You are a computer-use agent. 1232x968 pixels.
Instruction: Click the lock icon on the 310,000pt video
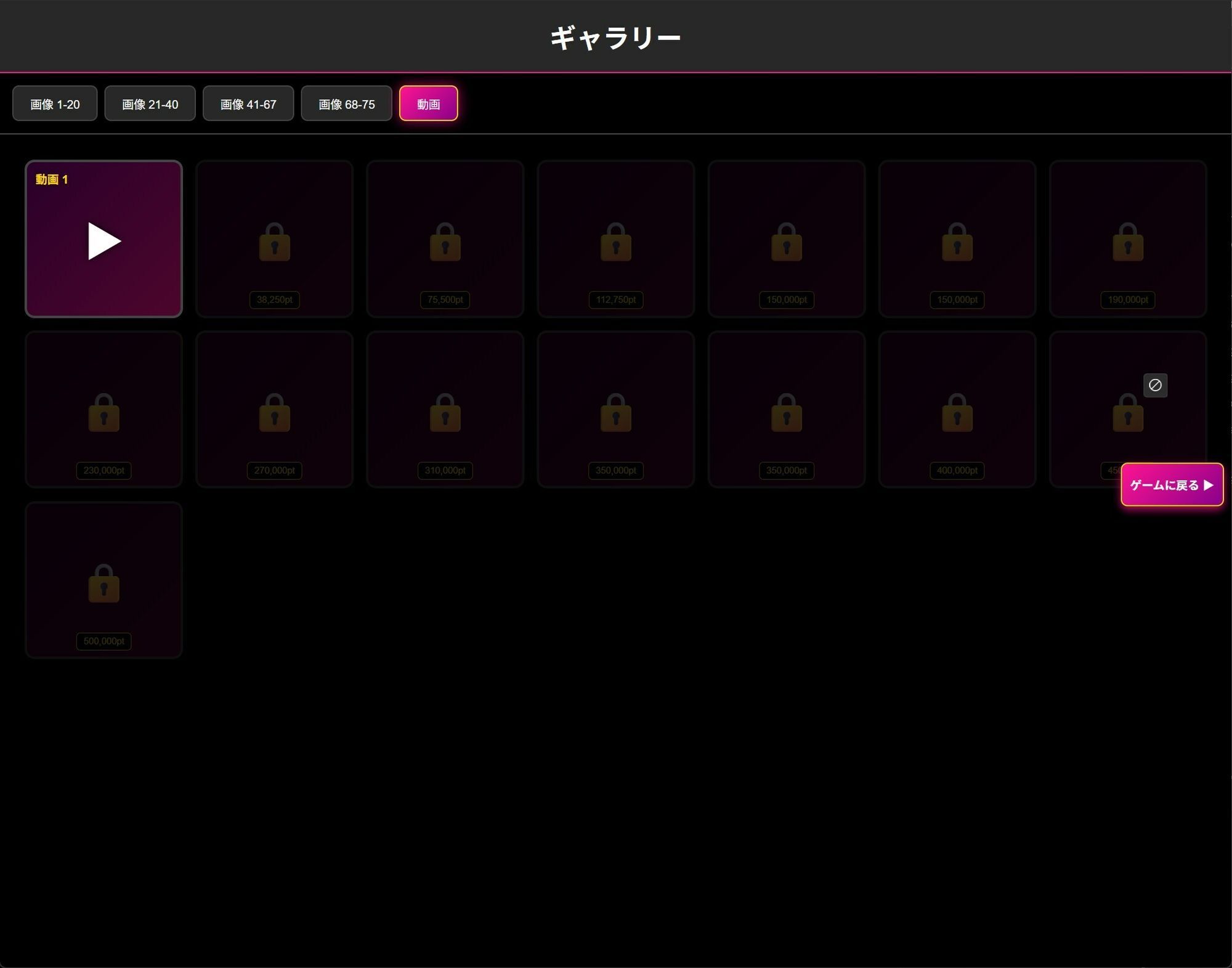pyautogui.click(x=445, y=413)
